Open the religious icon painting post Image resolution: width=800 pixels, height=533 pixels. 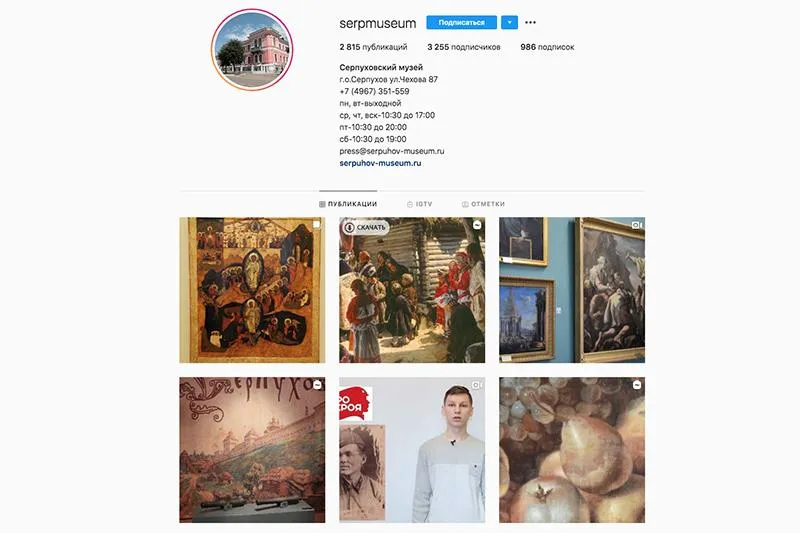coord(252,290)
